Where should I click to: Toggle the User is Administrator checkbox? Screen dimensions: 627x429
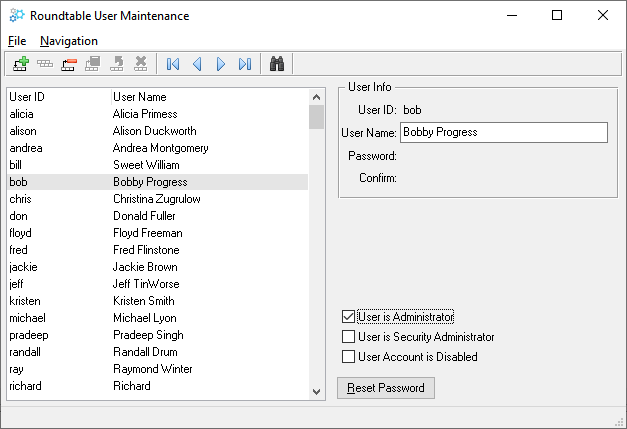coord(348,316)
